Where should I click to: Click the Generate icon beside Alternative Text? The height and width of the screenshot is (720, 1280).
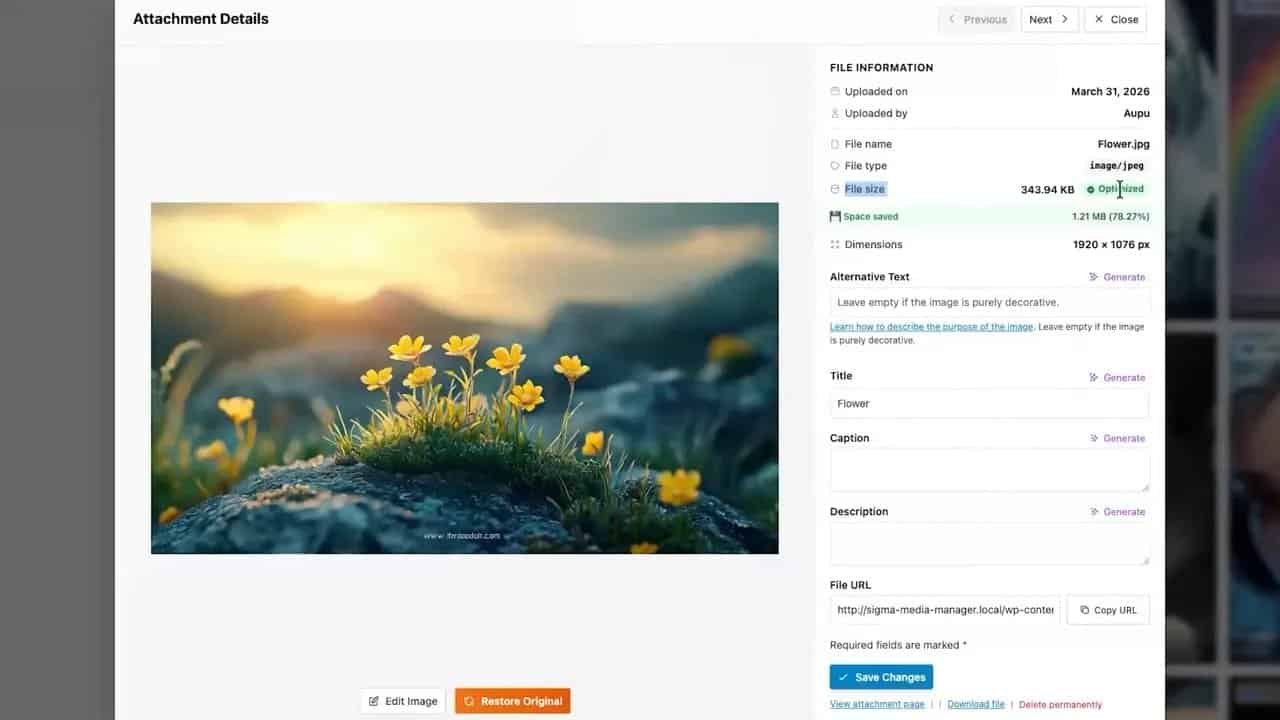[x=1092, y=277]
